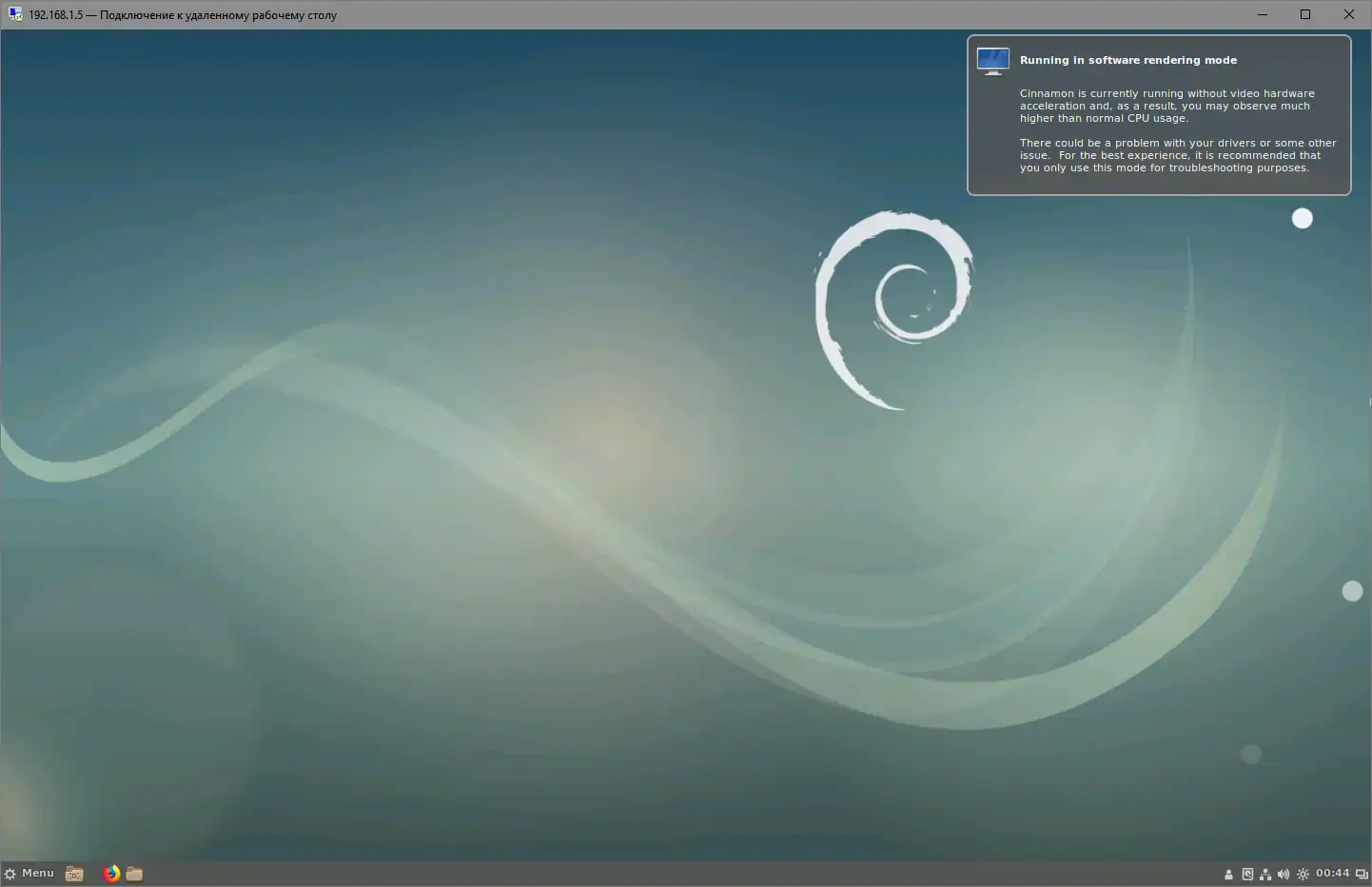Click the notification title 'Running in software rendering mode'
This screenshot has height=887, width=1372.
[1128, 60]
